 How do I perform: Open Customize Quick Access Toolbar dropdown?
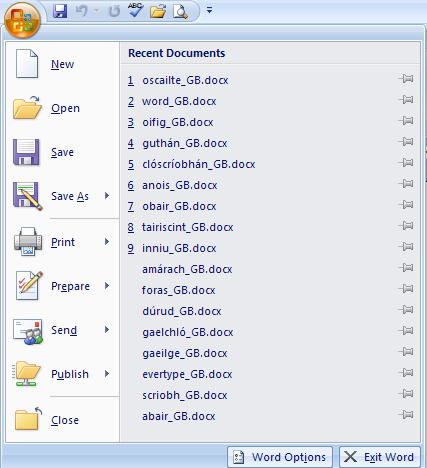(x=209, y=11)
